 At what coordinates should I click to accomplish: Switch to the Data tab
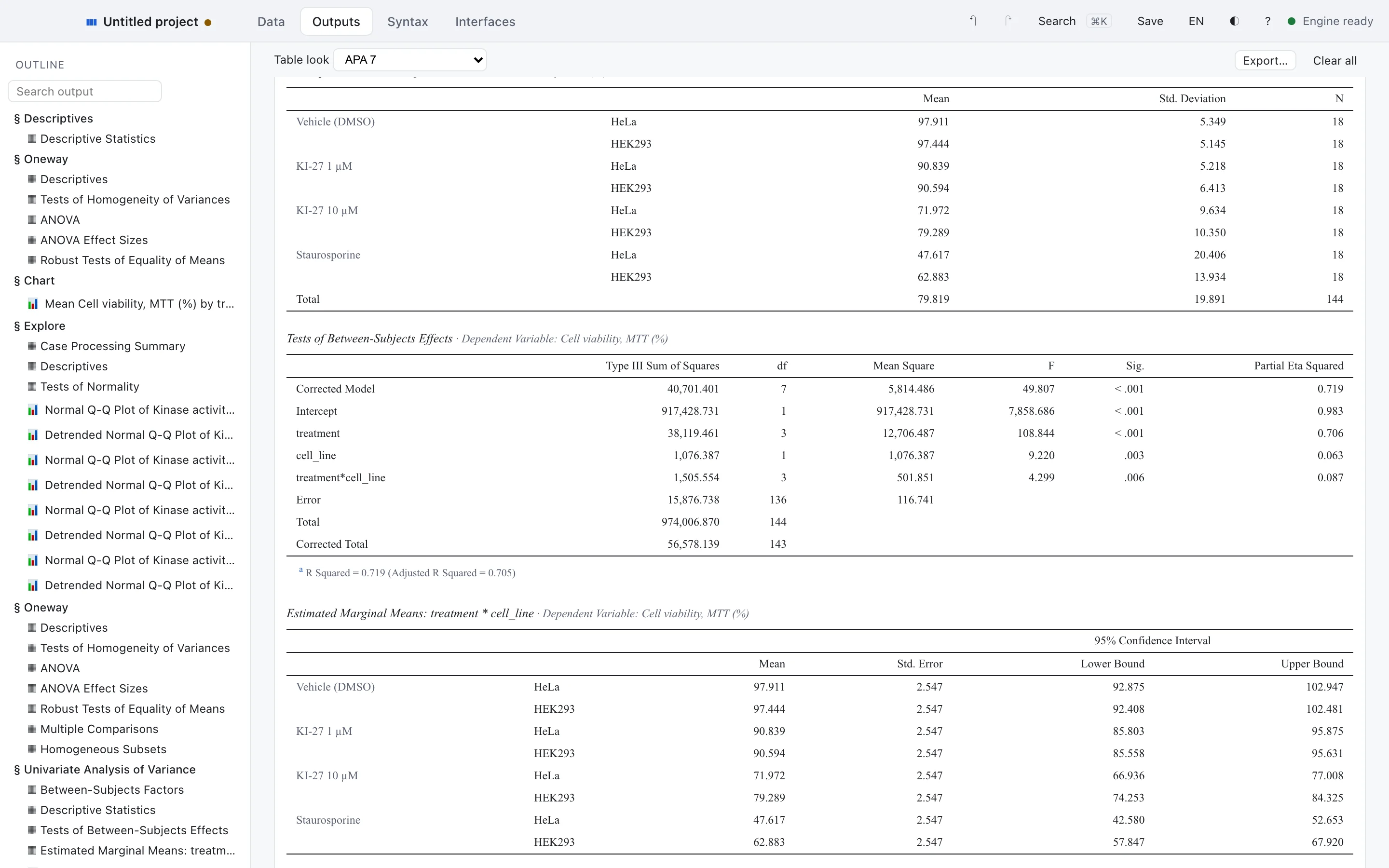pyautogui.click(x=271, y=22)
